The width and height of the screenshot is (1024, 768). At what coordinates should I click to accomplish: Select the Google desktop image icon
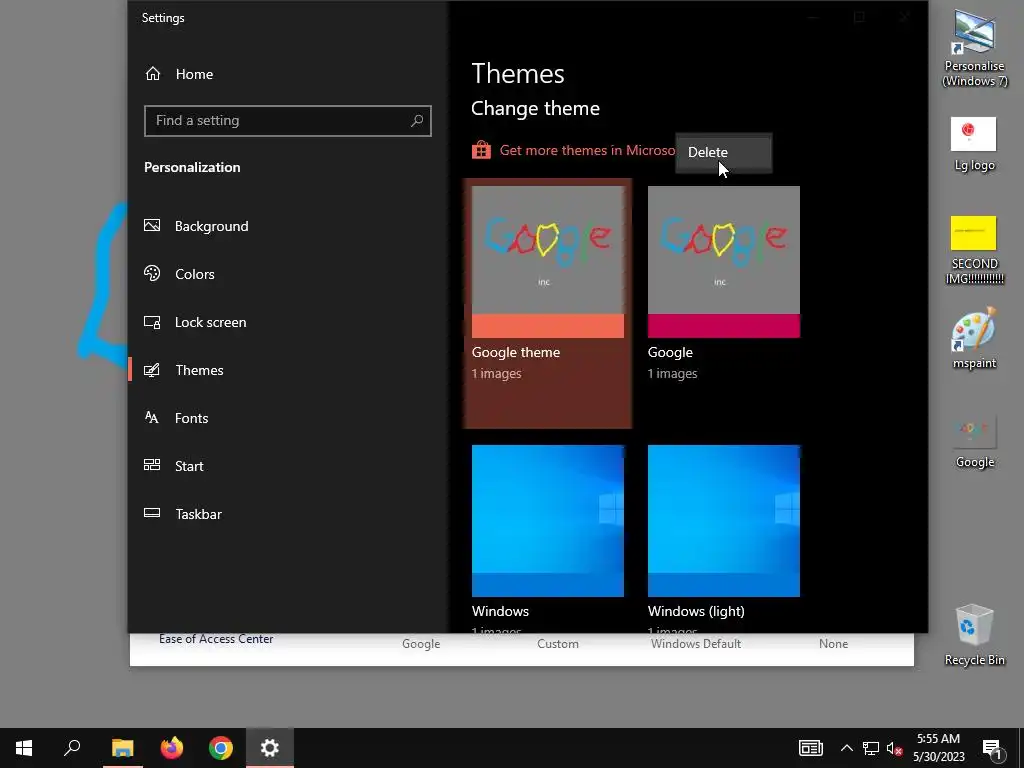(x=974, y=441)
